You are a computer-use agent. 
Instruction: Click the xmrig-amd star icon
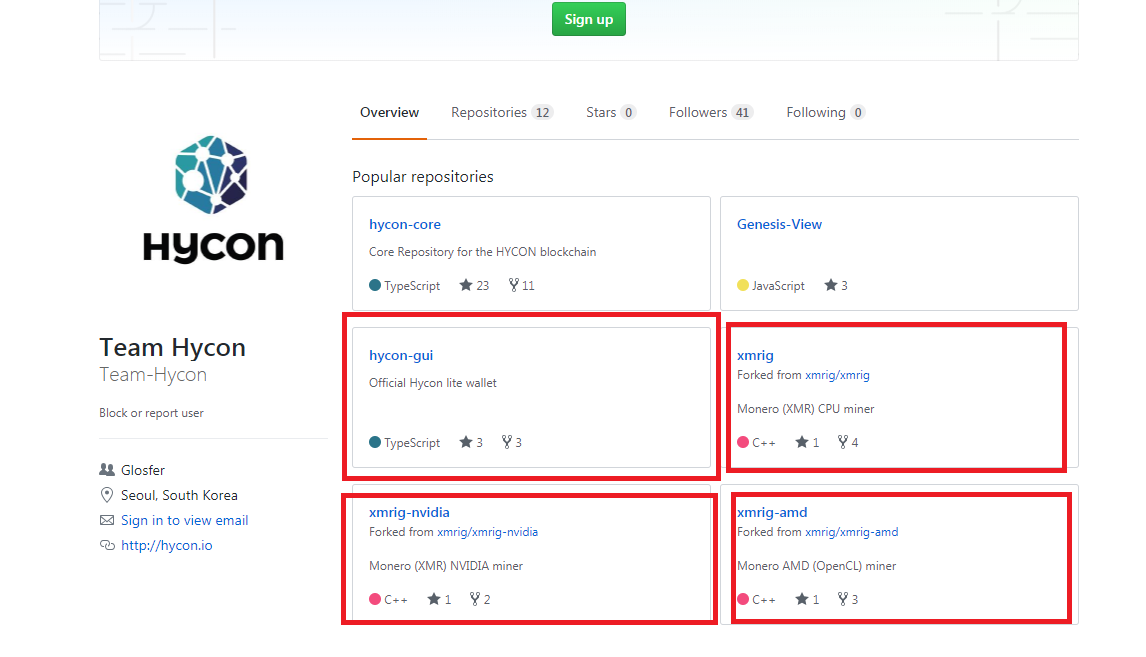click(802, 599)
